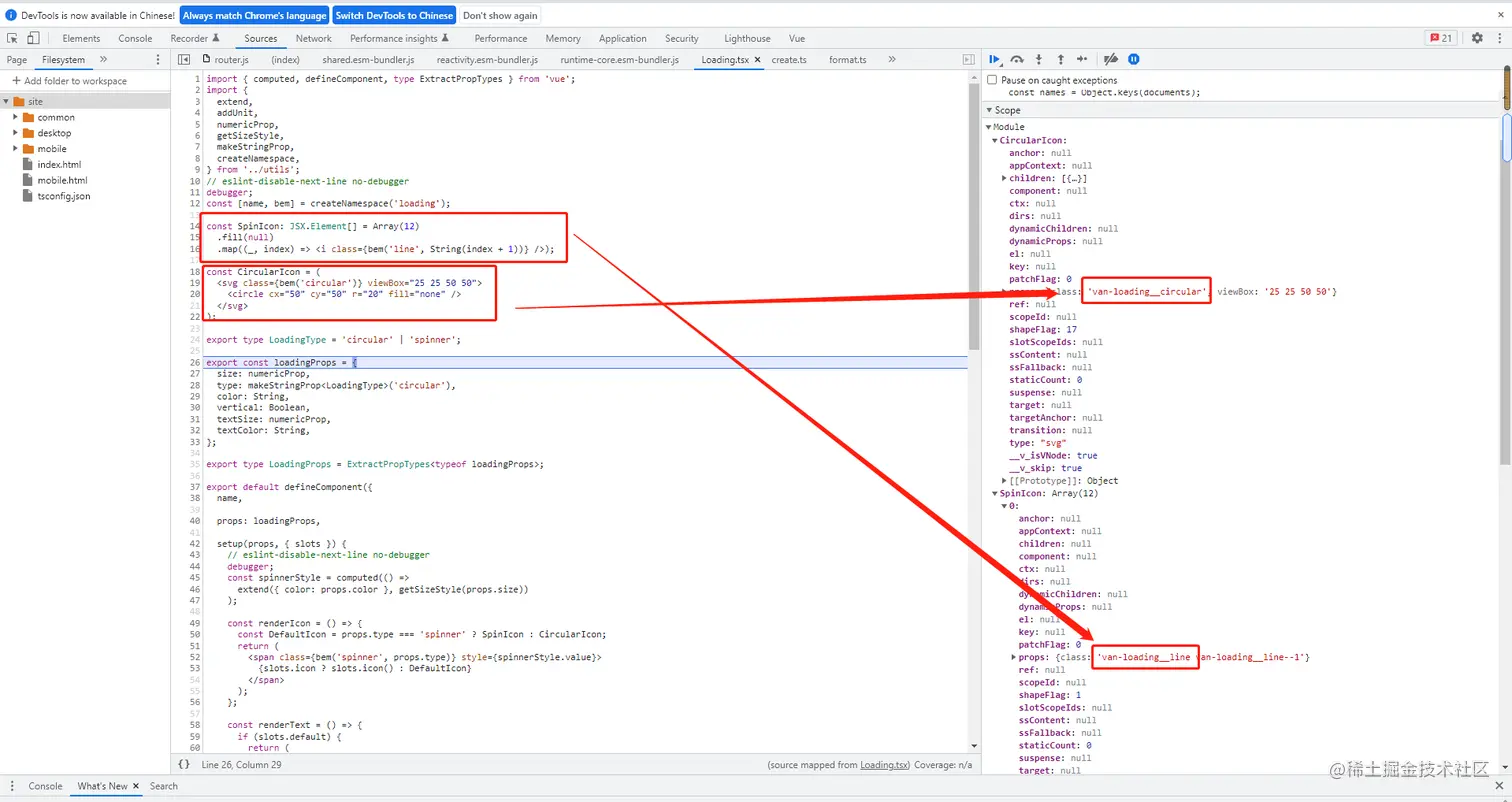
Task: Switch to the Console panel
Action: [x=135, y=38]
